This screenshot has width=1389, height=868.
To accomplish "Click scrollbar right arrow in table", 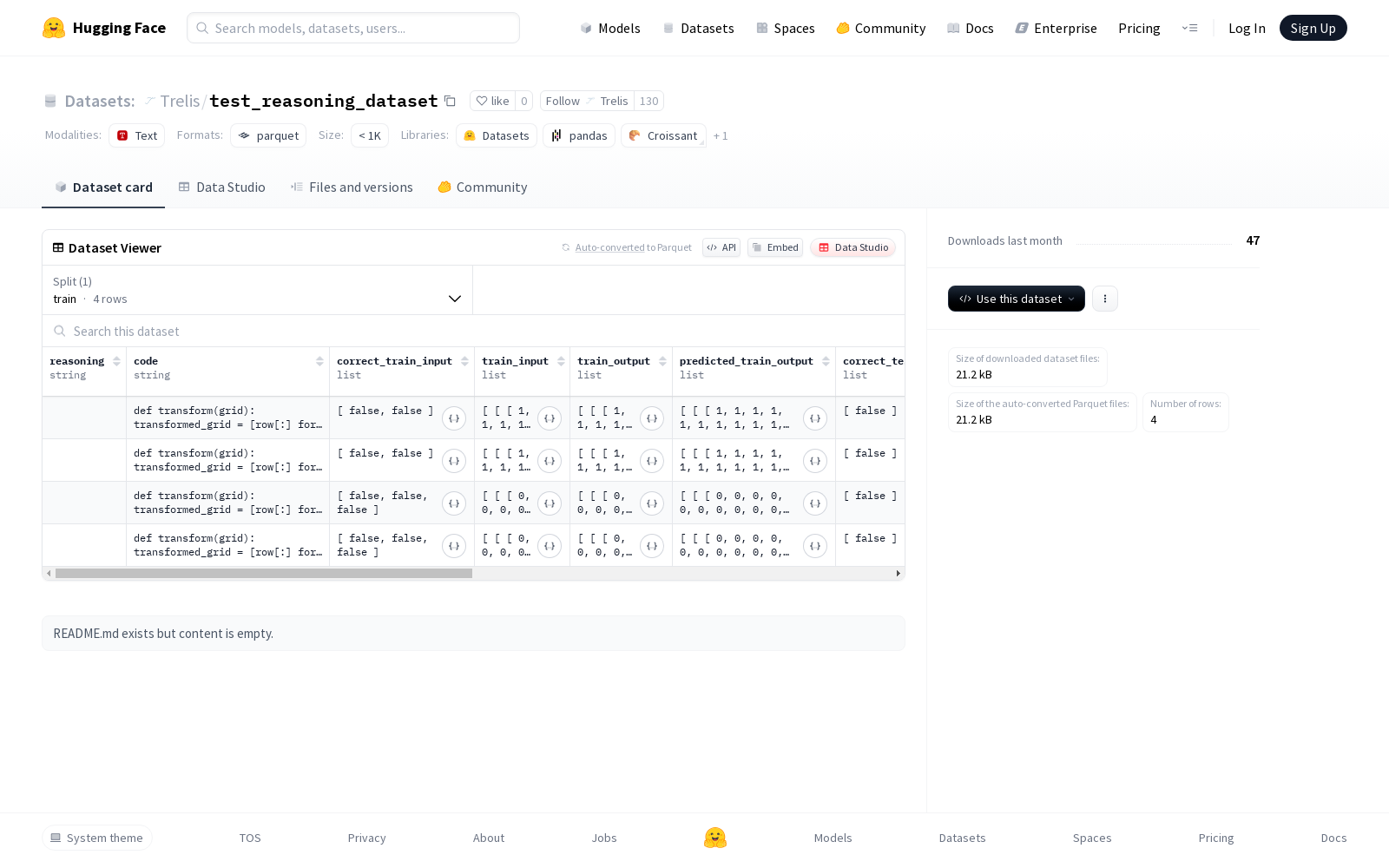I will click(899, 574).
